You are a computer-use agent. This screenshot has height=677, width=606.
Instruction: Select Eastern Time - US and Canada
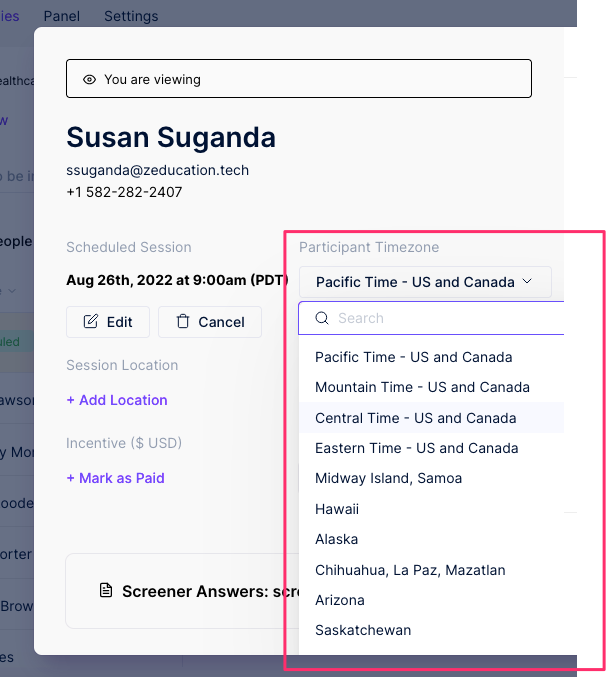[417, 448]
